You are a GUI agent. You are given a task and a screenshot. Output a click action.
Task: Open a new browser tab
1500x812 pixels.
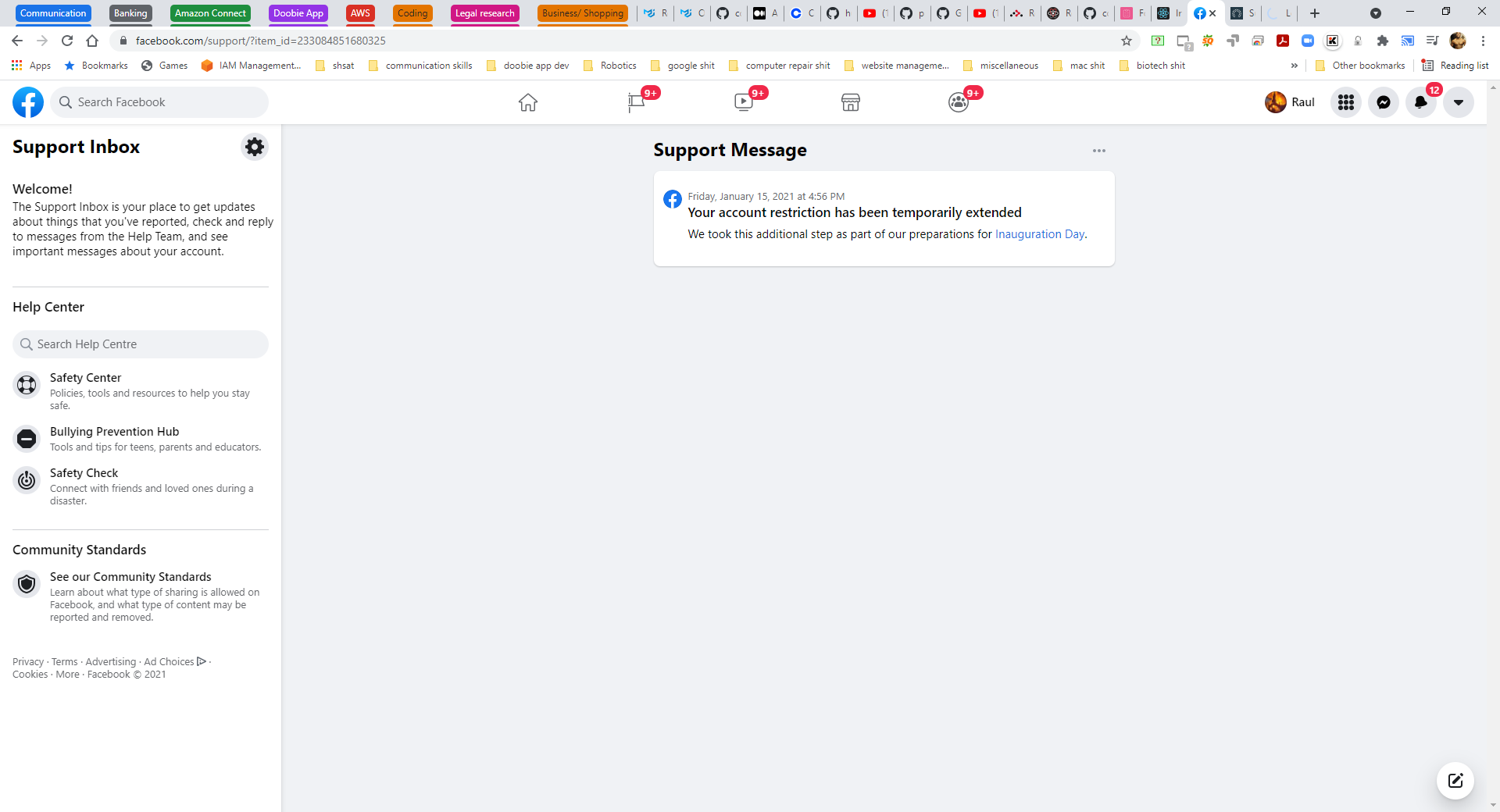(x=1315, y=13)
